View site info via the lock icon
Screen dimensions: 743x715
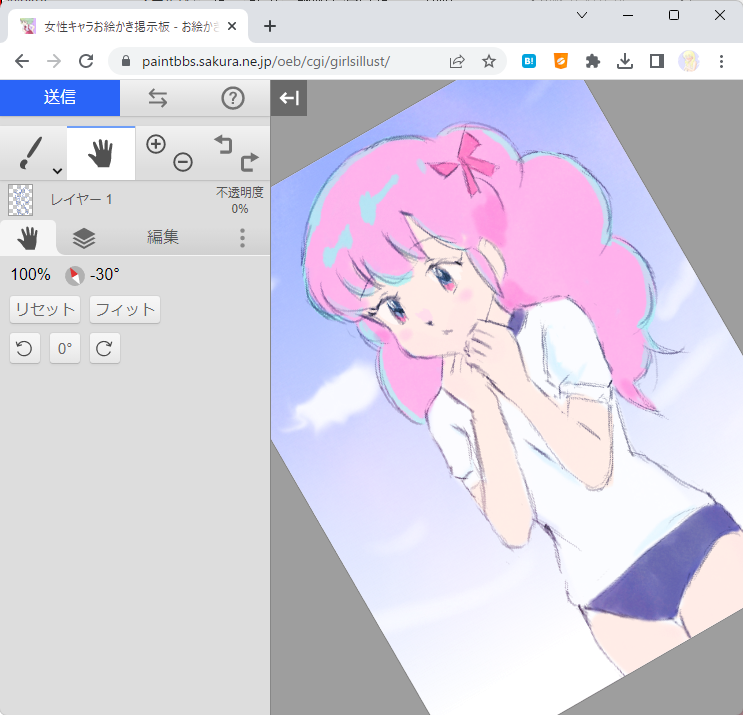126,61
